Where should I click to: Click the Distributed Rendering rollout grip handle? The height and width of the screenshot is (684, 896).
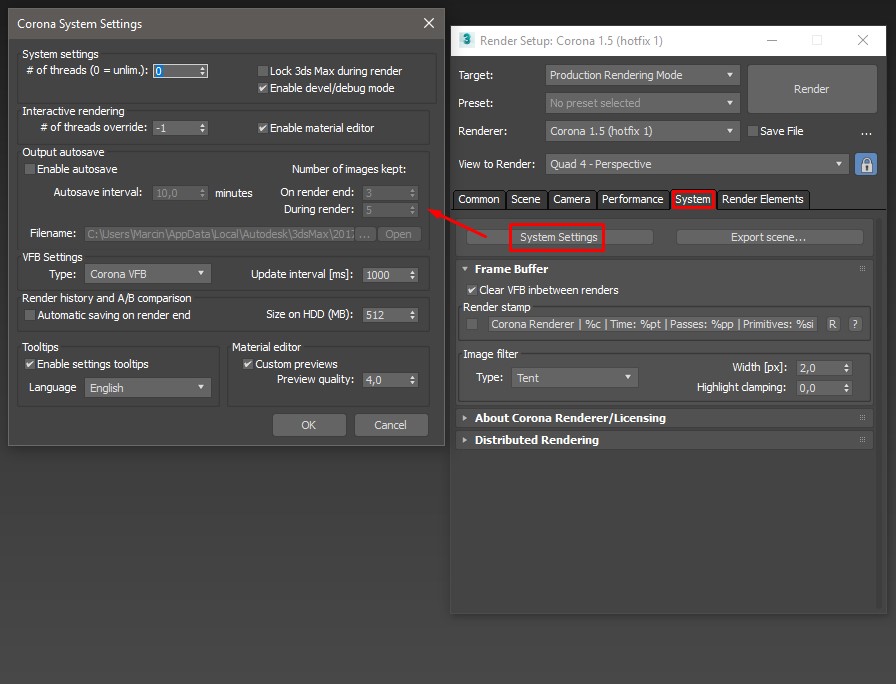(x=862, y=439)
